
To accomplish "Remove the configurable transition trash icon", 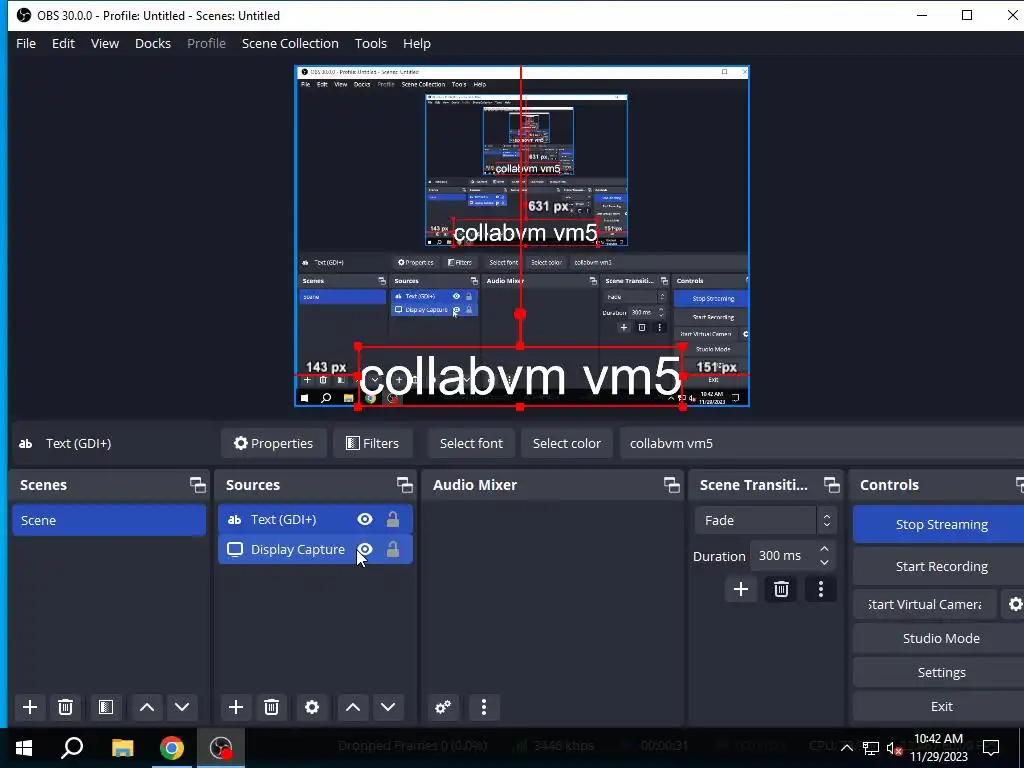I will pos(781,590).
